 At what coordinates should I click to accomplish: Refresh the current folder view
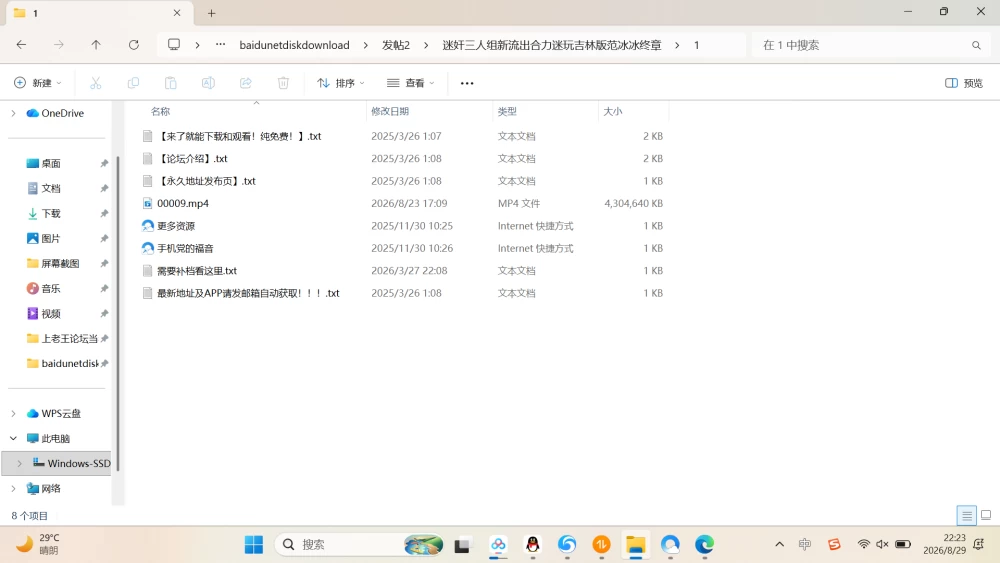(133, 45)
